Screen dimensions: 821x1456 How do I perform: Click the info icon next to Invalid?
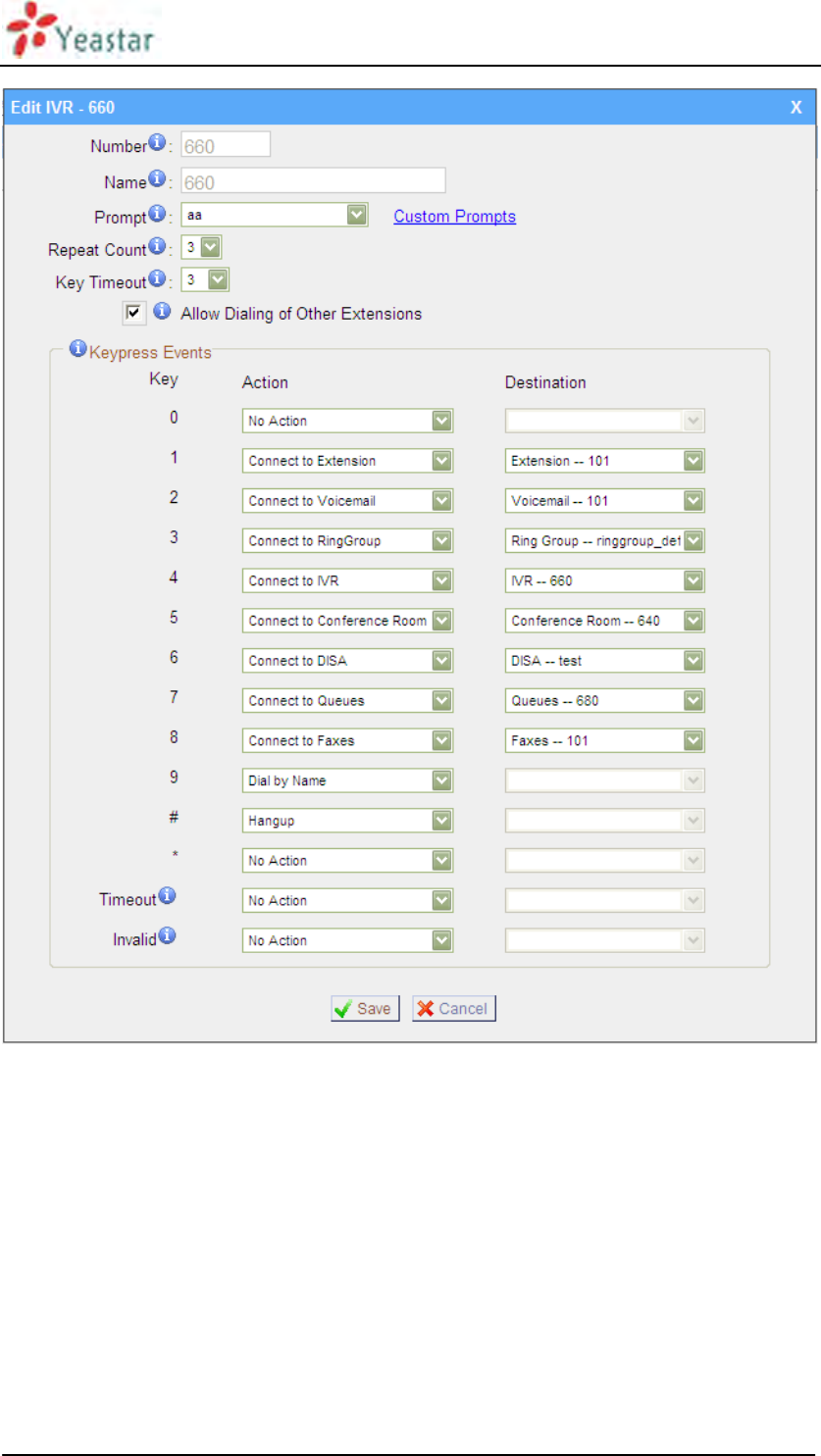167,936
